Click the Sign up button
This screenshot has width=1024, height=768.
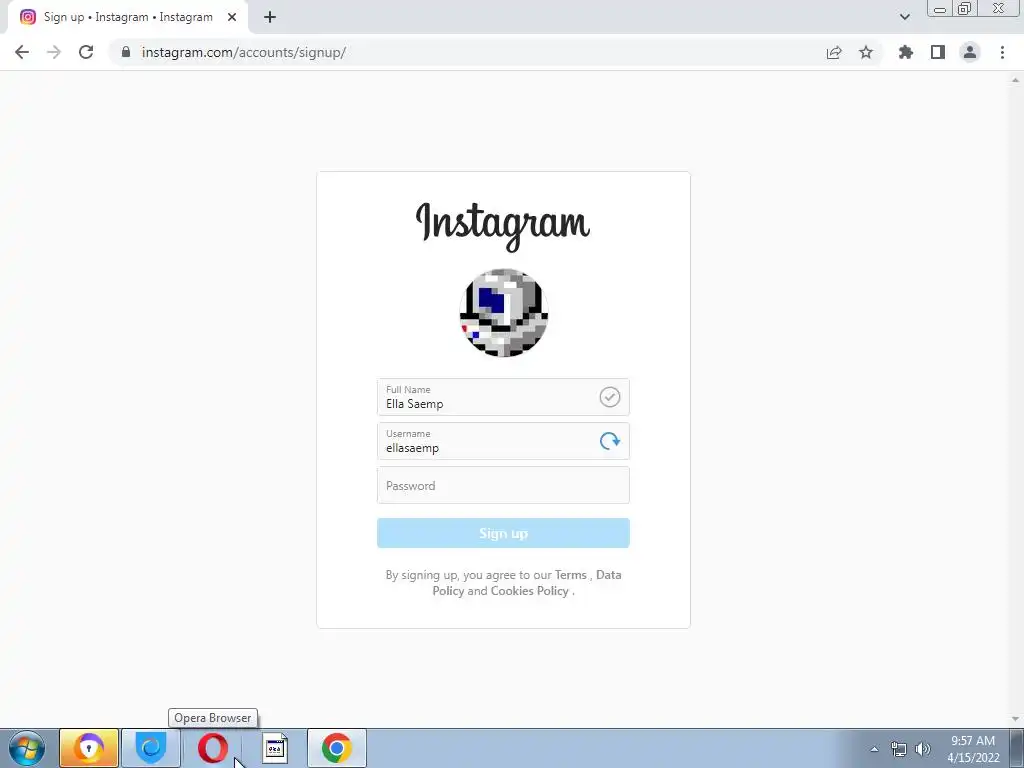[503, 533]
